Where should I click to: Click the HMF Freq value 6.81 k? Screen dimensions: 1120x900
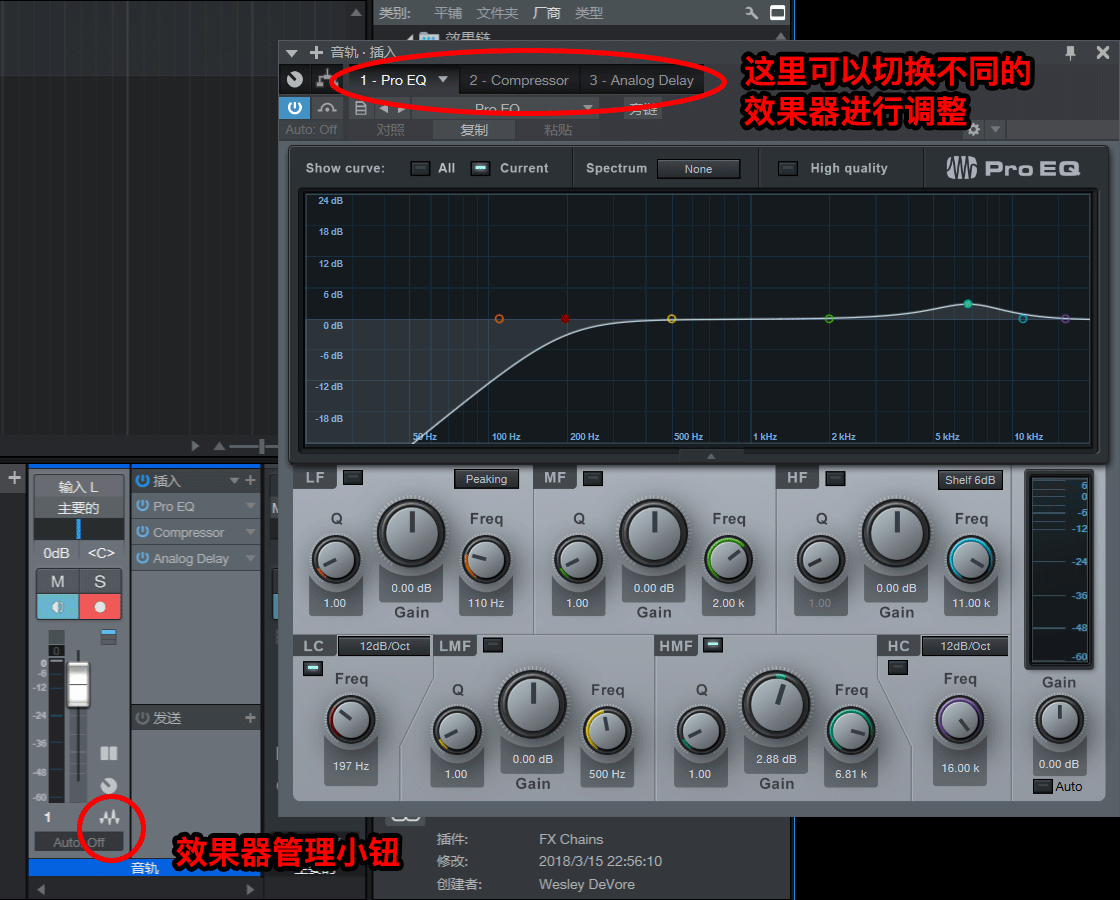click(x=851, y=774)
